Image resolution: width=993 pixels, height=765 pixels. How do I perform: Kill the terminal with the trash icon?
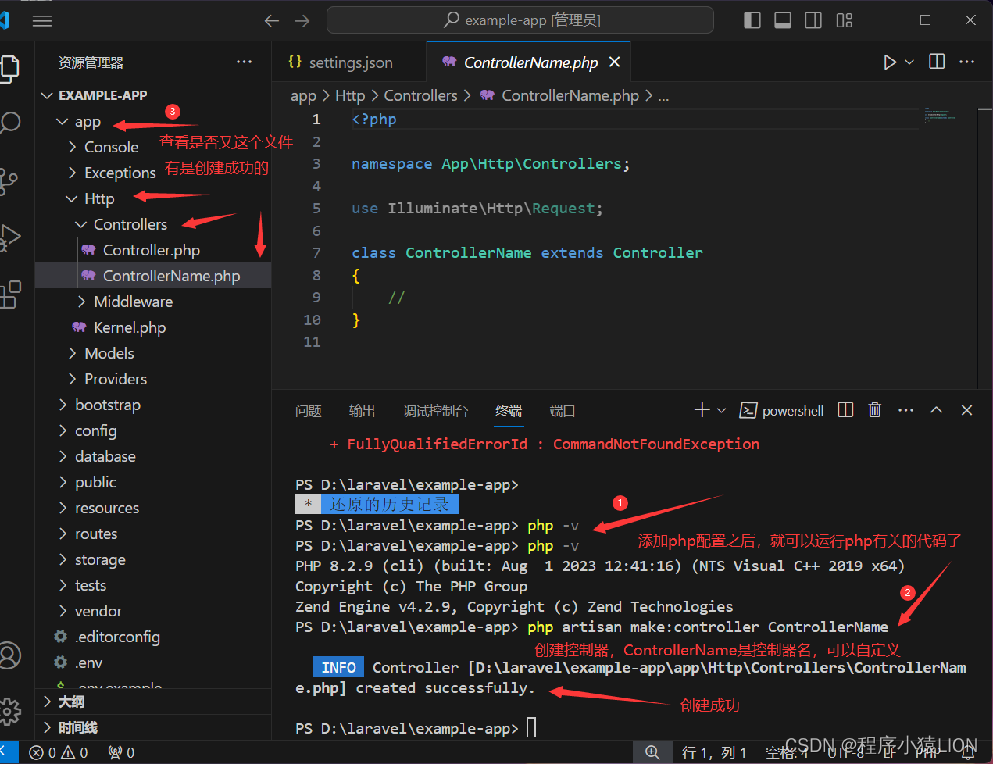(874, 409)
